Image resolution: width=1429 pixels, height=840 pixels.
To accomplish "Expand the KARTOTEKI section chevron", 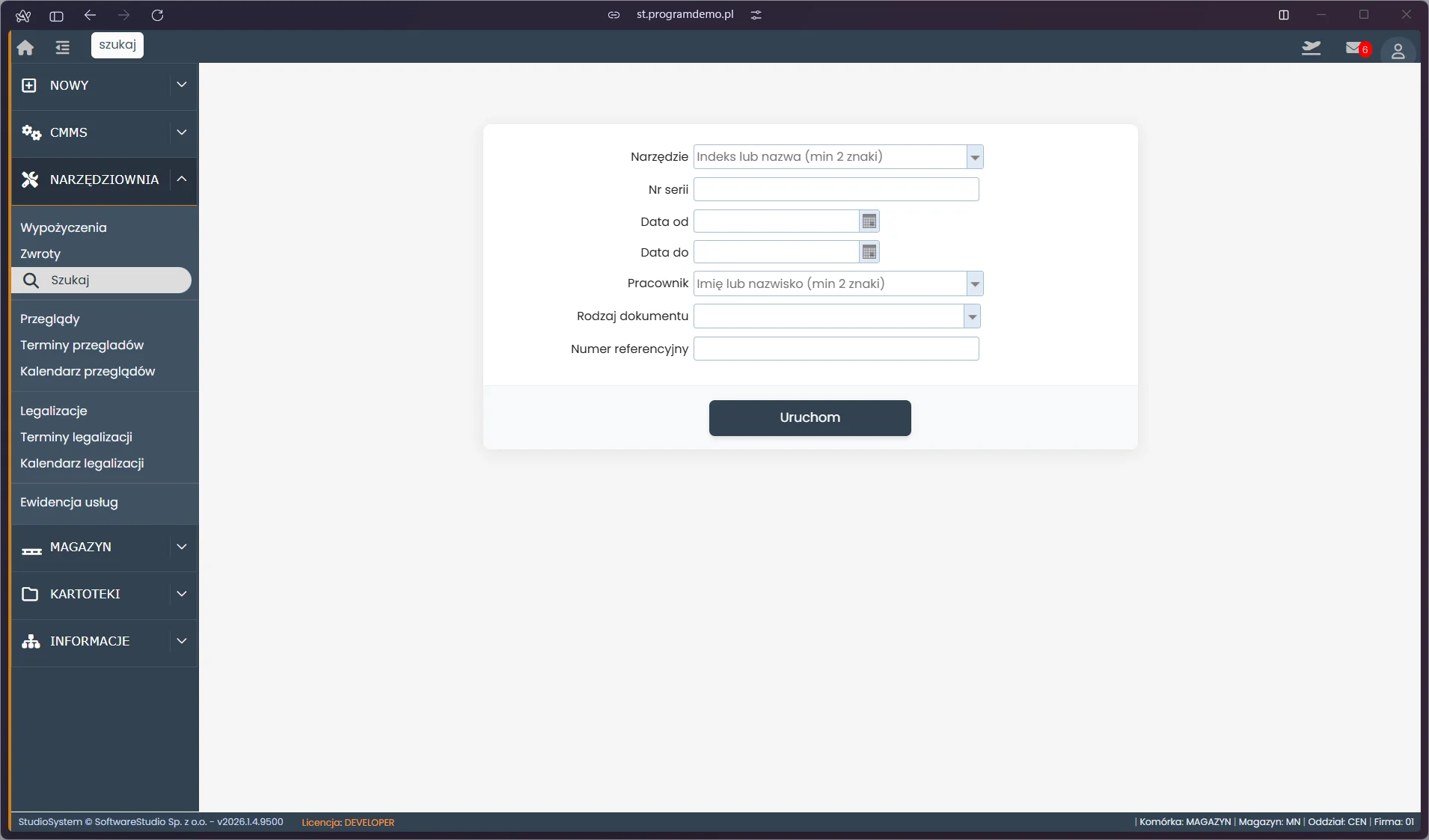I will point(182,594).
